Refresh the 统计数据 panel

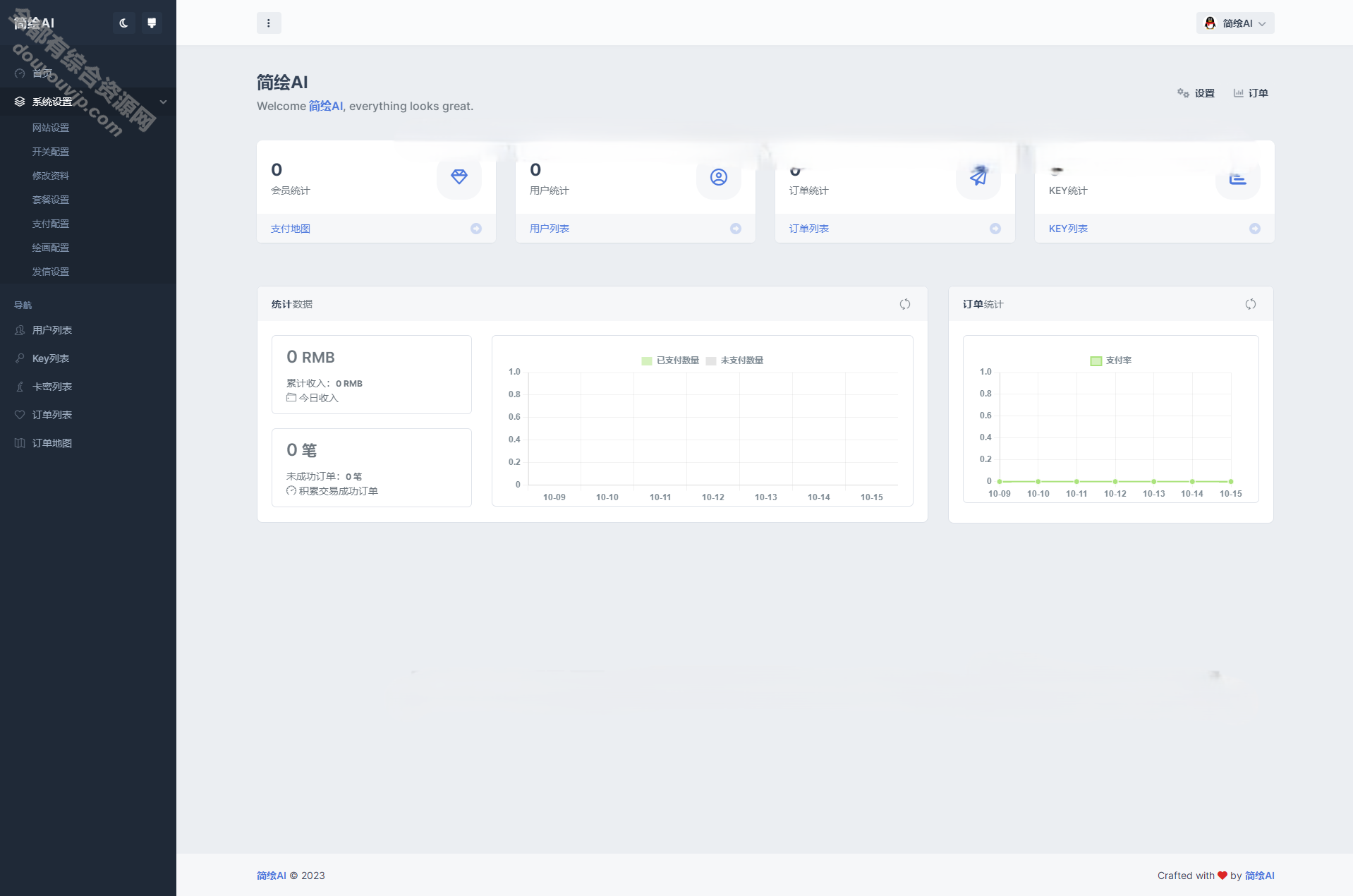[905, 304]
